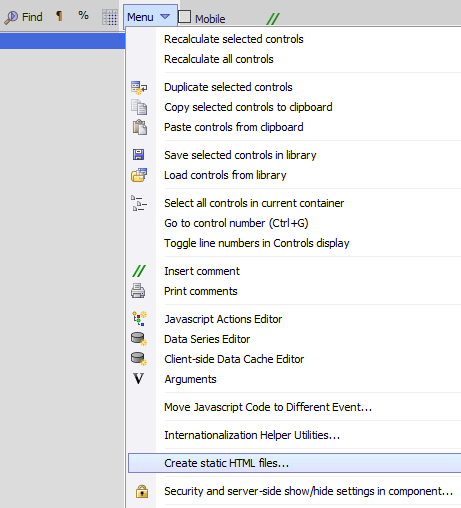Screen dimensions: 461x508
Task: Click the Find magnifier icon
Action: pos(11,17)
